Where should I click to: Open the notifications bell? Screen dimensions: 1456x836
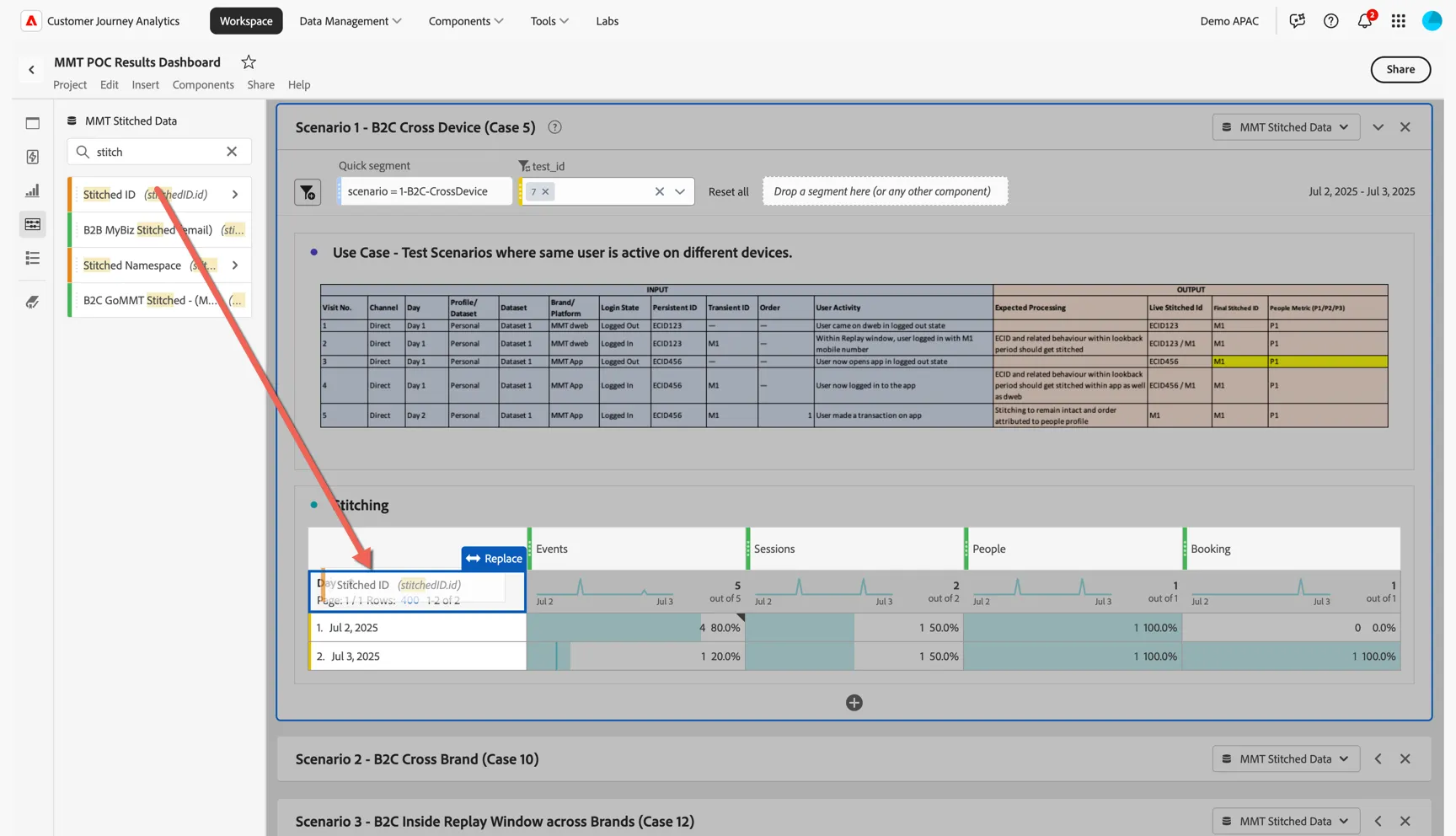pos(1364,21)
